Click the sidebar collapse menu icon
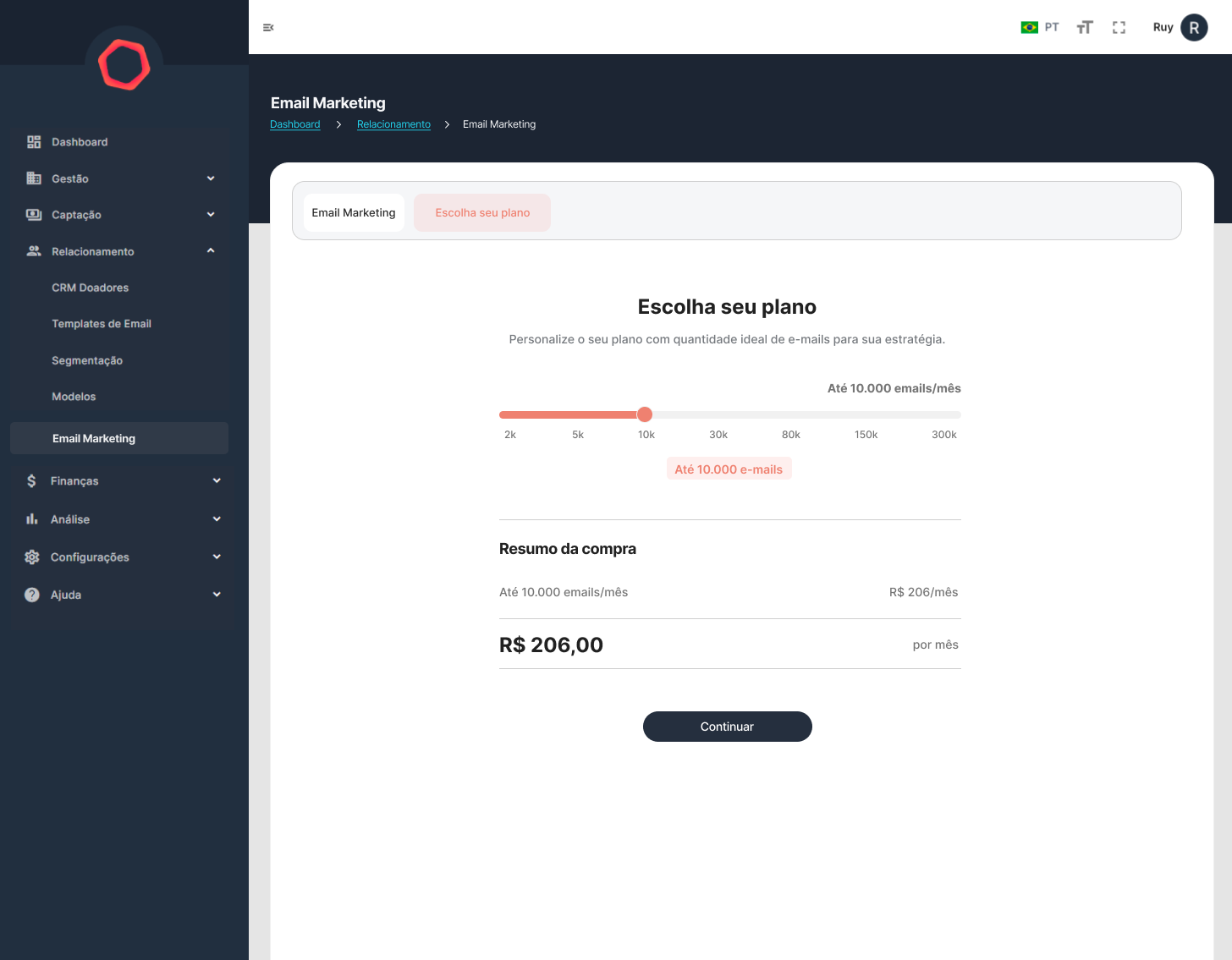The height and width of the screenshot is (960, 1232). tap(268, 28)
